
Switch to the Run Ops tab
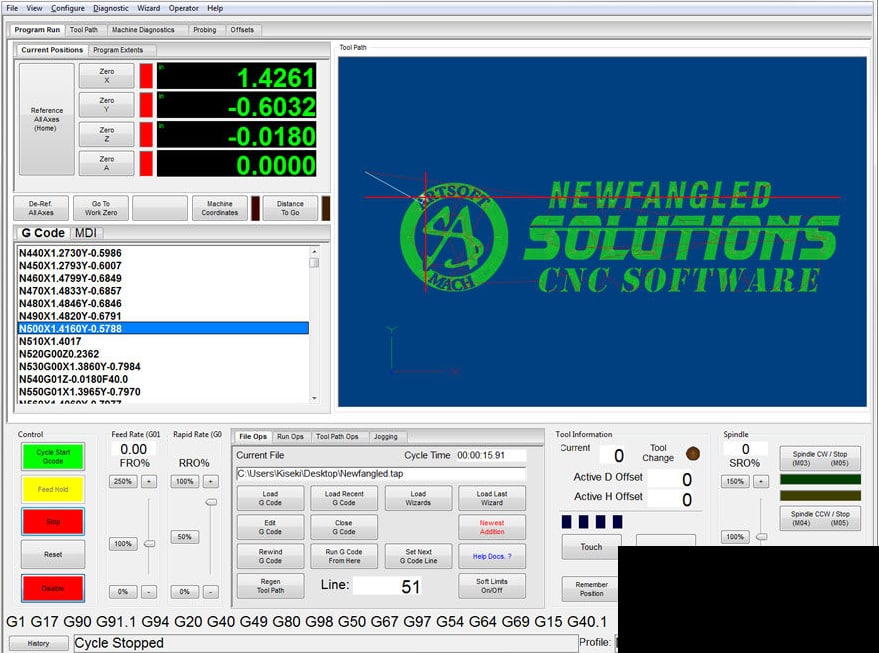click(290, 437)
